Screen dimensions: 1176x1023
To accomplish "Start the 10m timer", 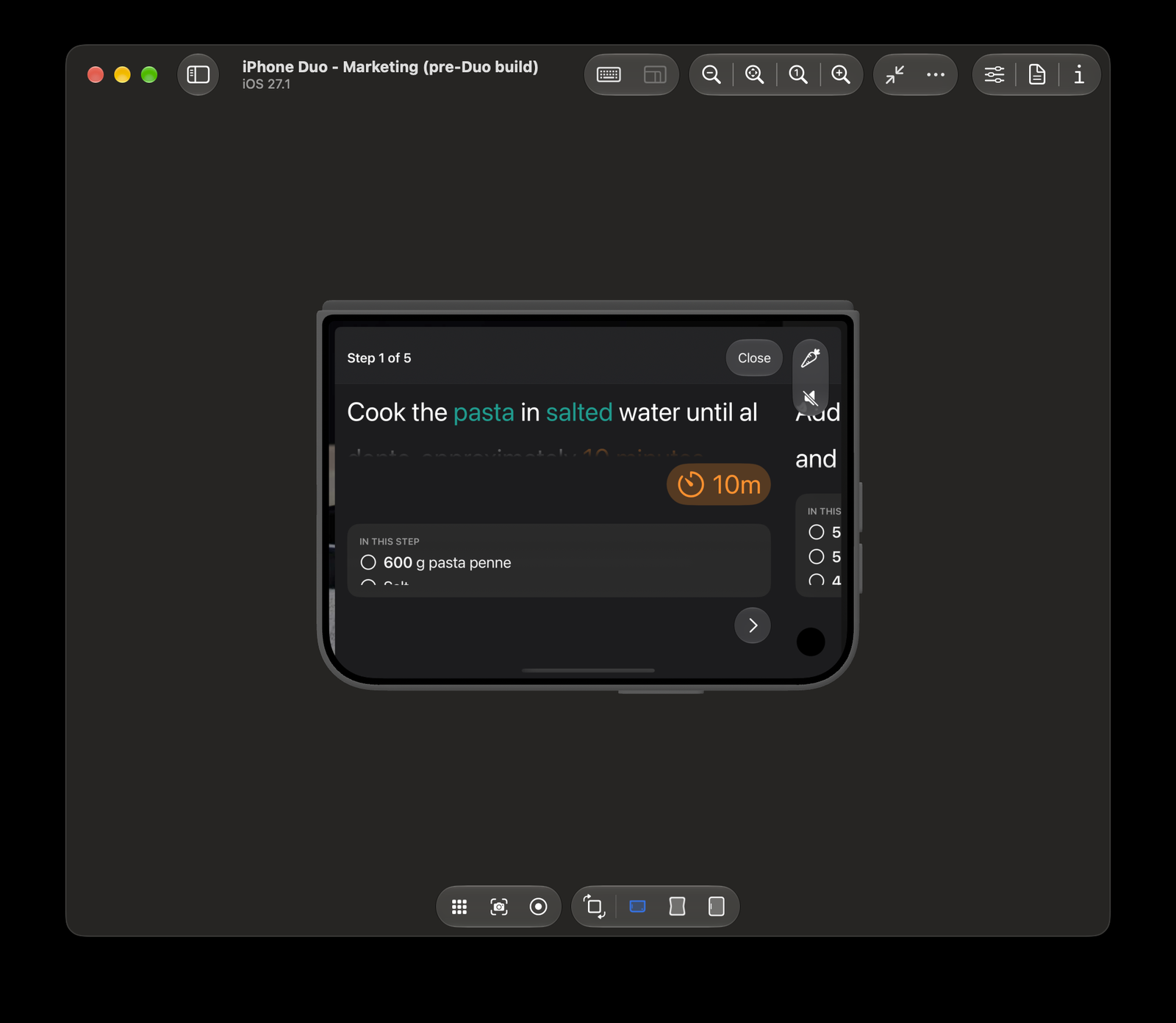I will pyautogui.click(x=719, y=484).
